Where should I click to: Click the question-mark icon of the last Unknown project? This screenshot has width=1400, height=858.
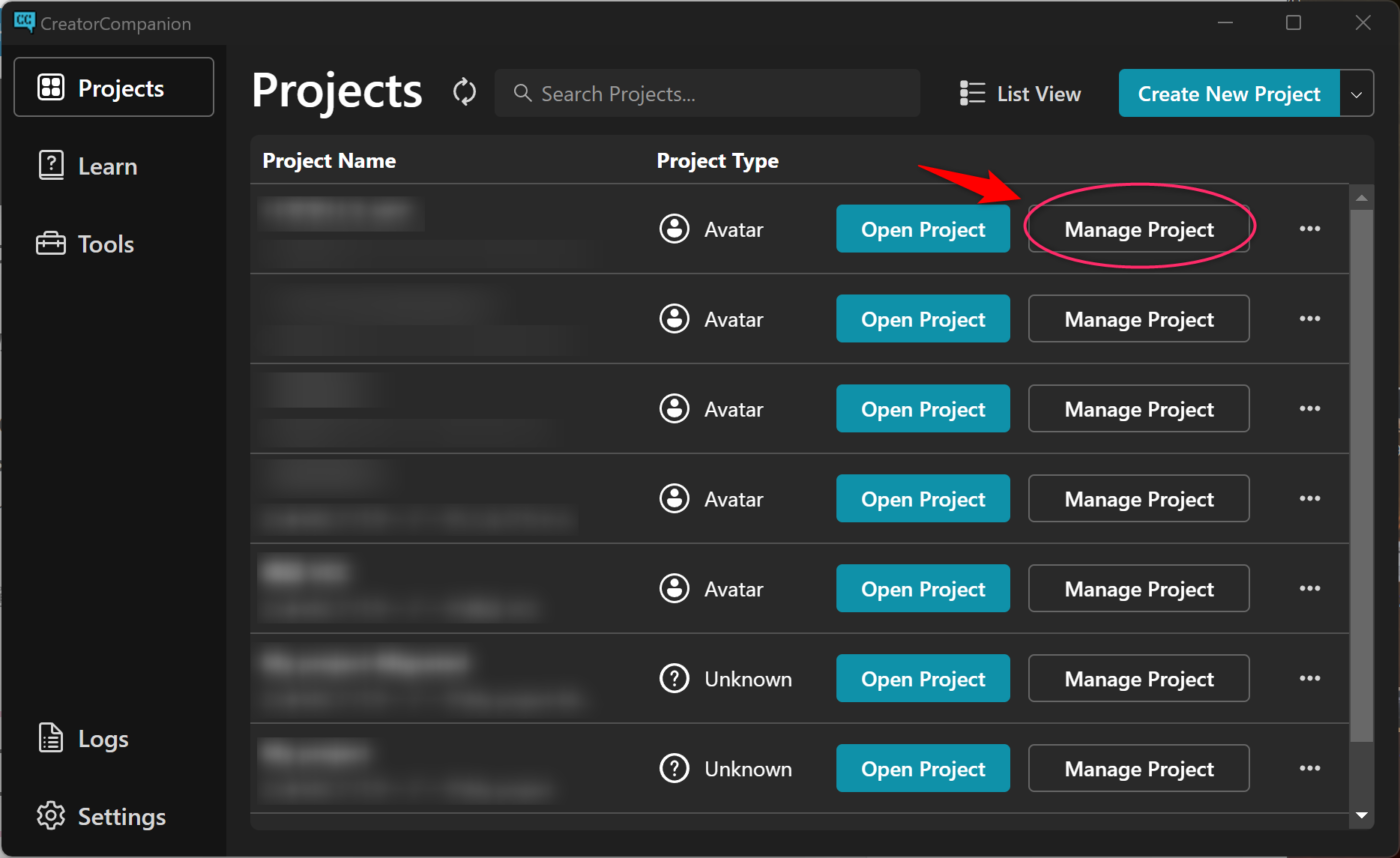(675, 769)
